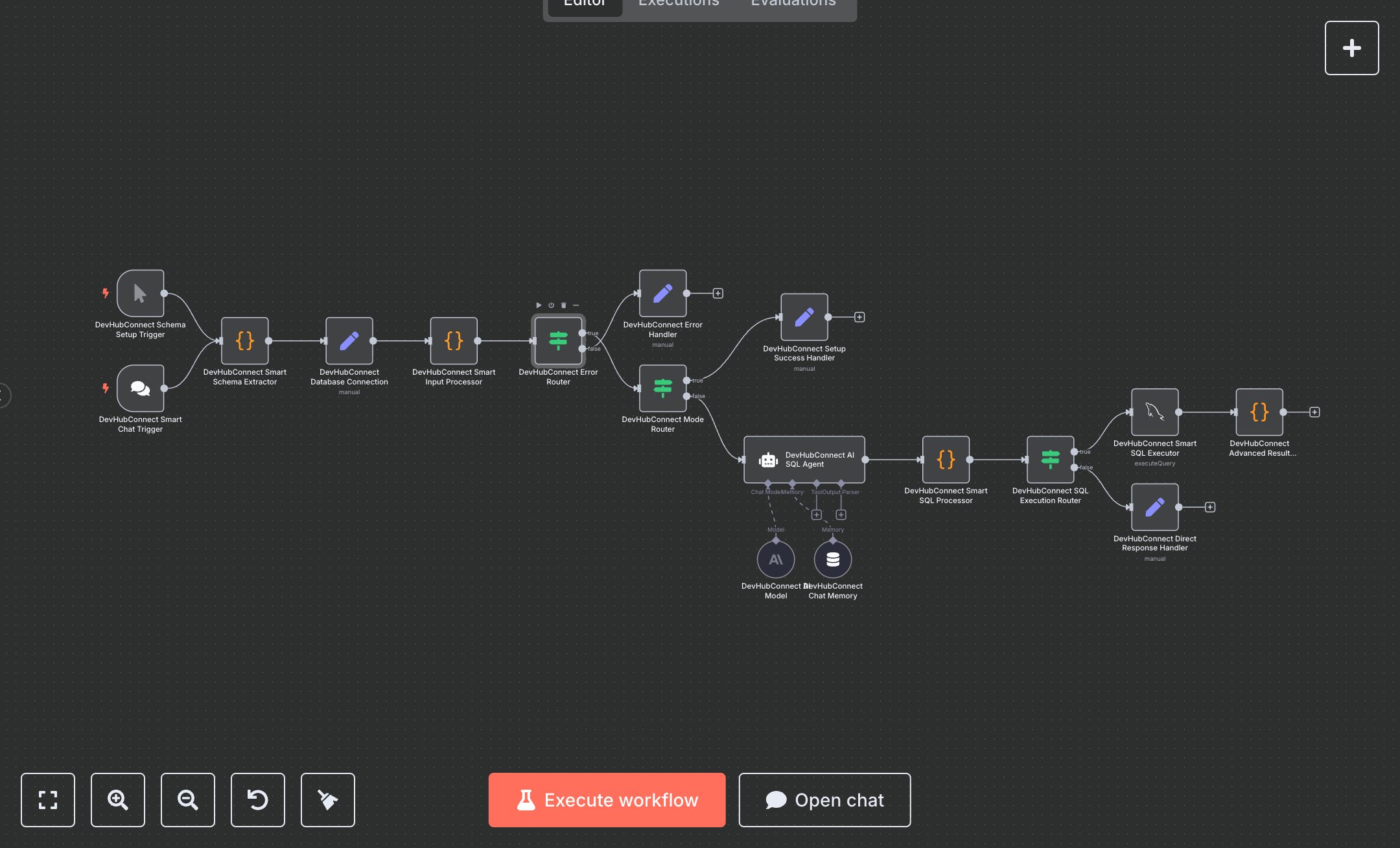Screen dimensions: 1400x848
Task: Toggle Error Router activation with the power icon
Action: [551, 305]
